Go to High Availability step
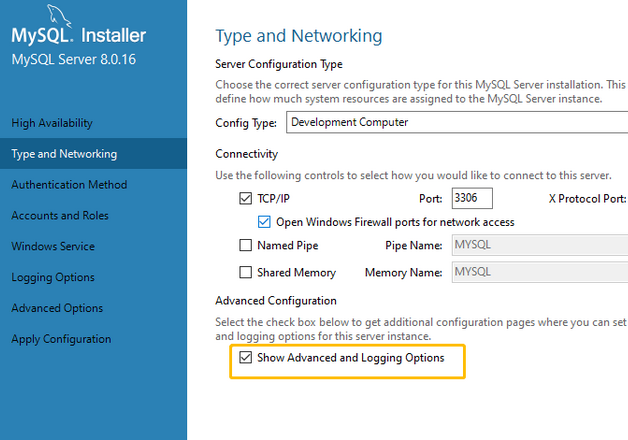This screenshot has width=628, height=440. [x=52, y=123]
